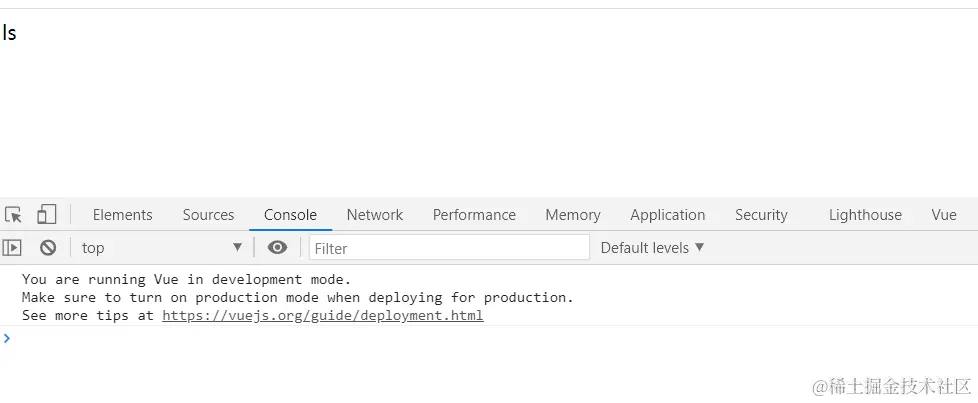
Task: Select the Memory tab
Action: 573,215
